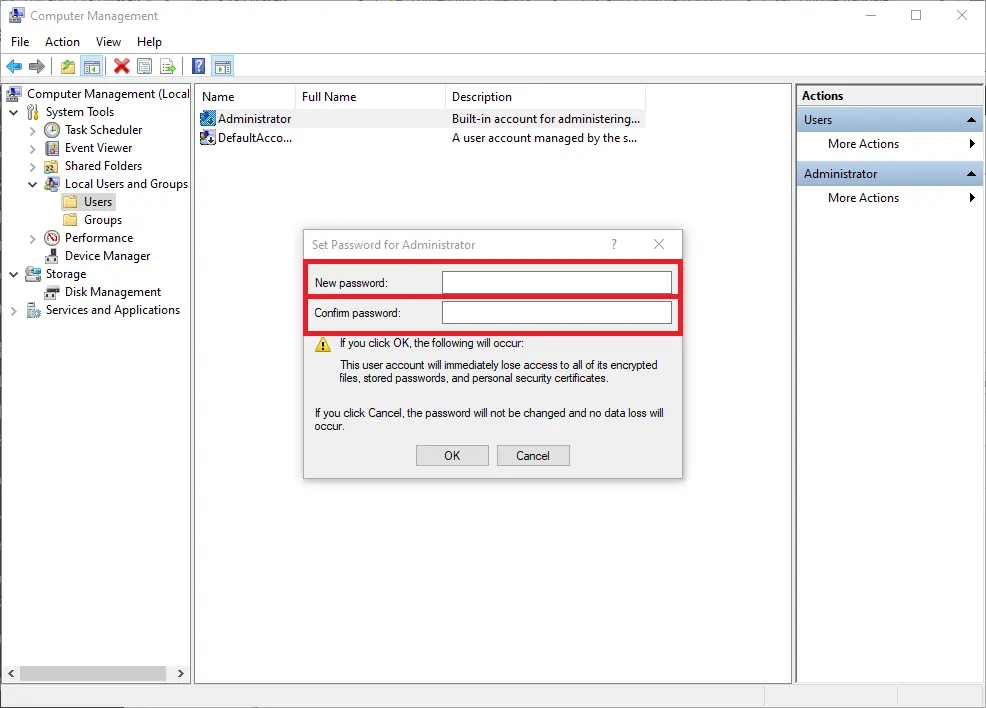Open the Properties toolbar icon
This screenshot has height=708, width=986.
click(145, 66)
